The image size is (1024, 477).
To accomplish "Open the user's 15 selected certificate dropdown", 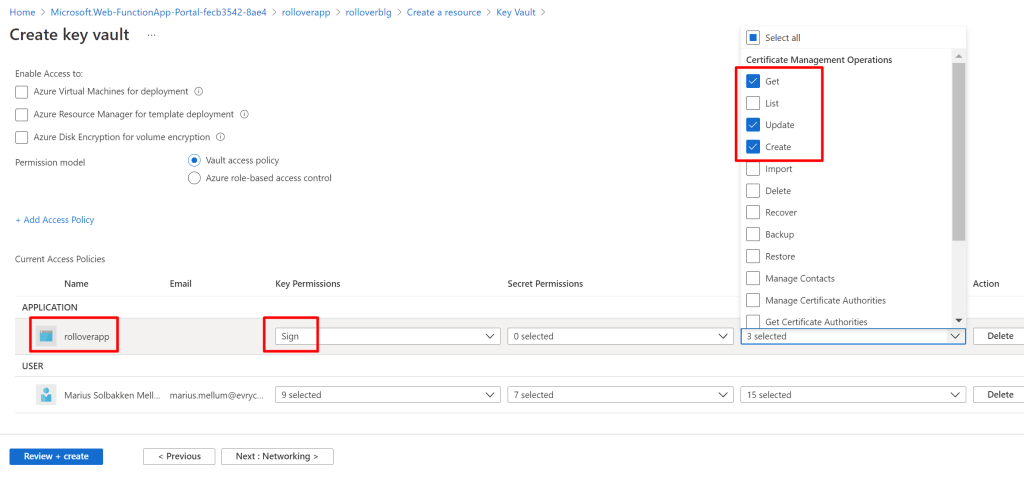I will pyautogui.click(x=852, y=395).
